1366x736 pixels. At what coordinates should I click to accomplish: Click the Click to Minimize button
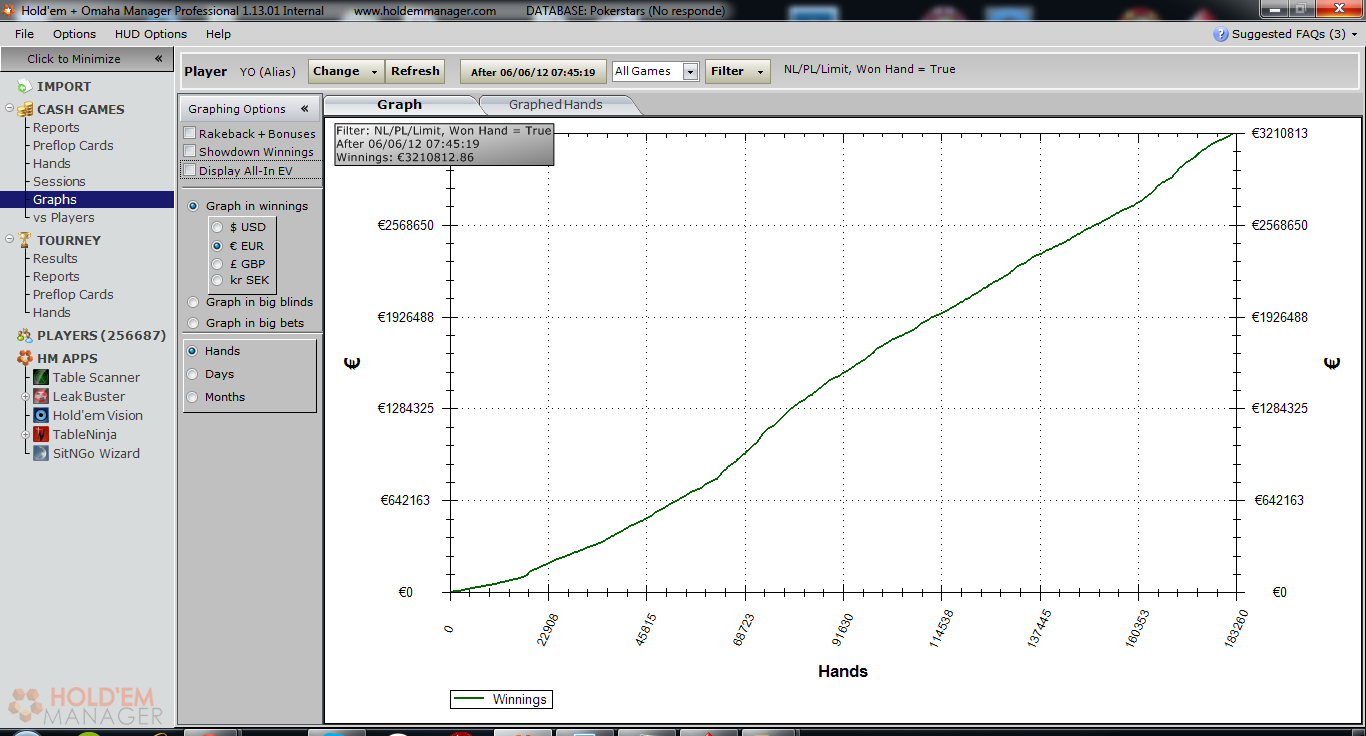tap(87, 59)
